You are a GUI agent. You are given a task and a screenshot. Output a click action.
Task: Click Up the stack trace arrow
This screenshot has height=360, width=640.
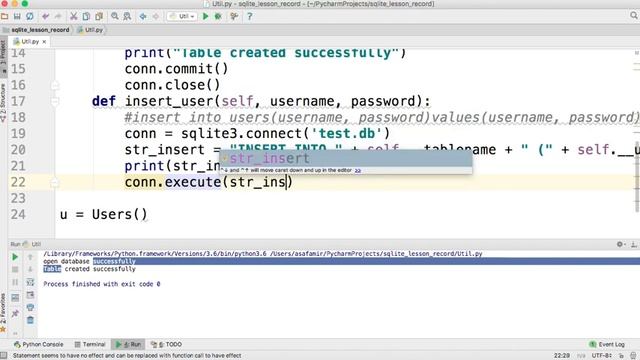tap(30, 257)
